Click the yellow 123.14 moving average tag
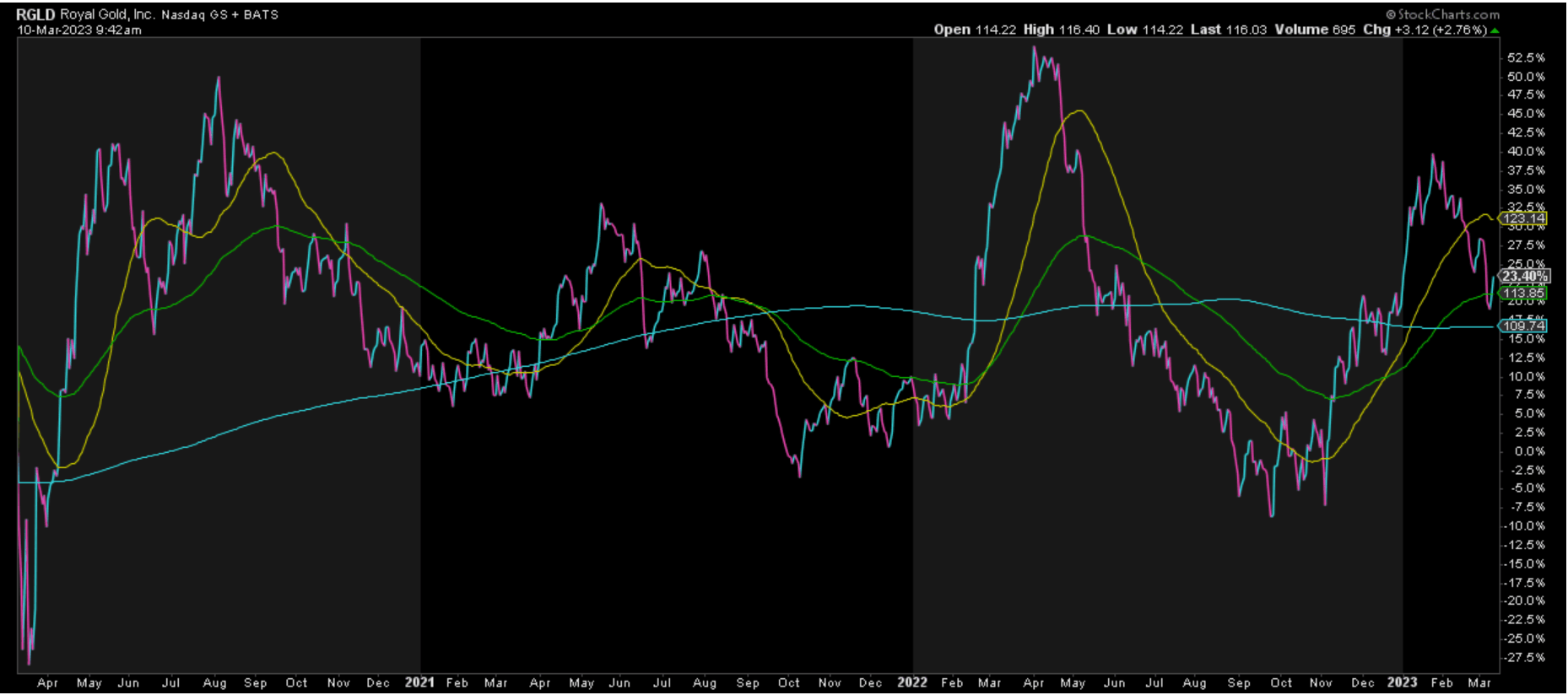The height and width of the screenshot is (695, 1568). (x=1523, y=218)
